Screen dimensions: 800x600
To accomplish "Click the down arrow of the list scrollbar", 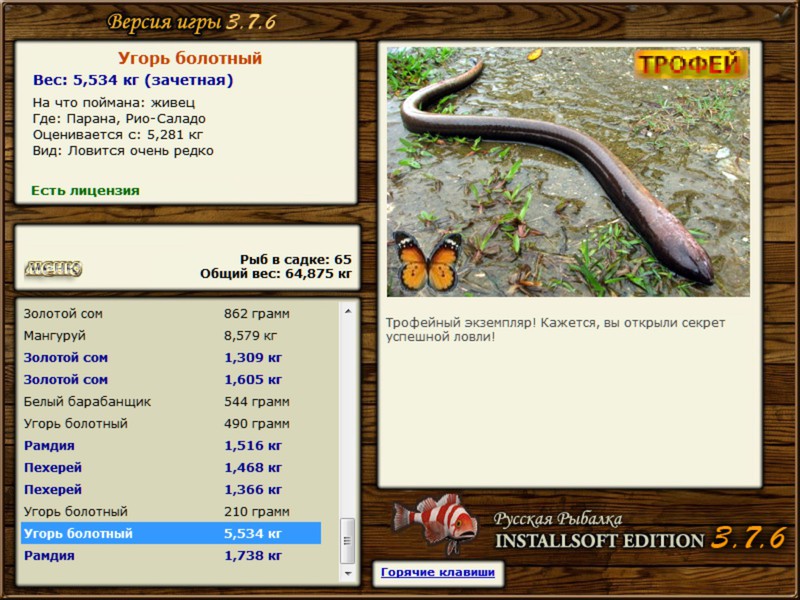I will tap(347, 573).
